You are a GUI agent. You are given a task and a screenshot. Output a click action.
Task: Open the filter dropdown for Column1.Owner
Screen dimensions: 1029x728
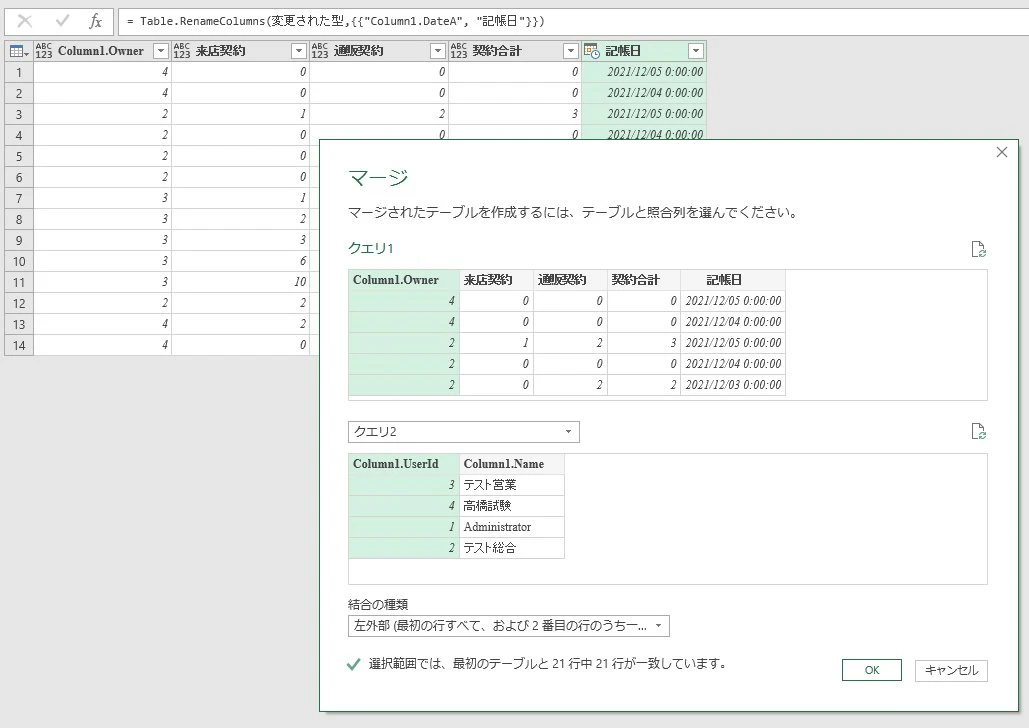[x=161, y=51]
